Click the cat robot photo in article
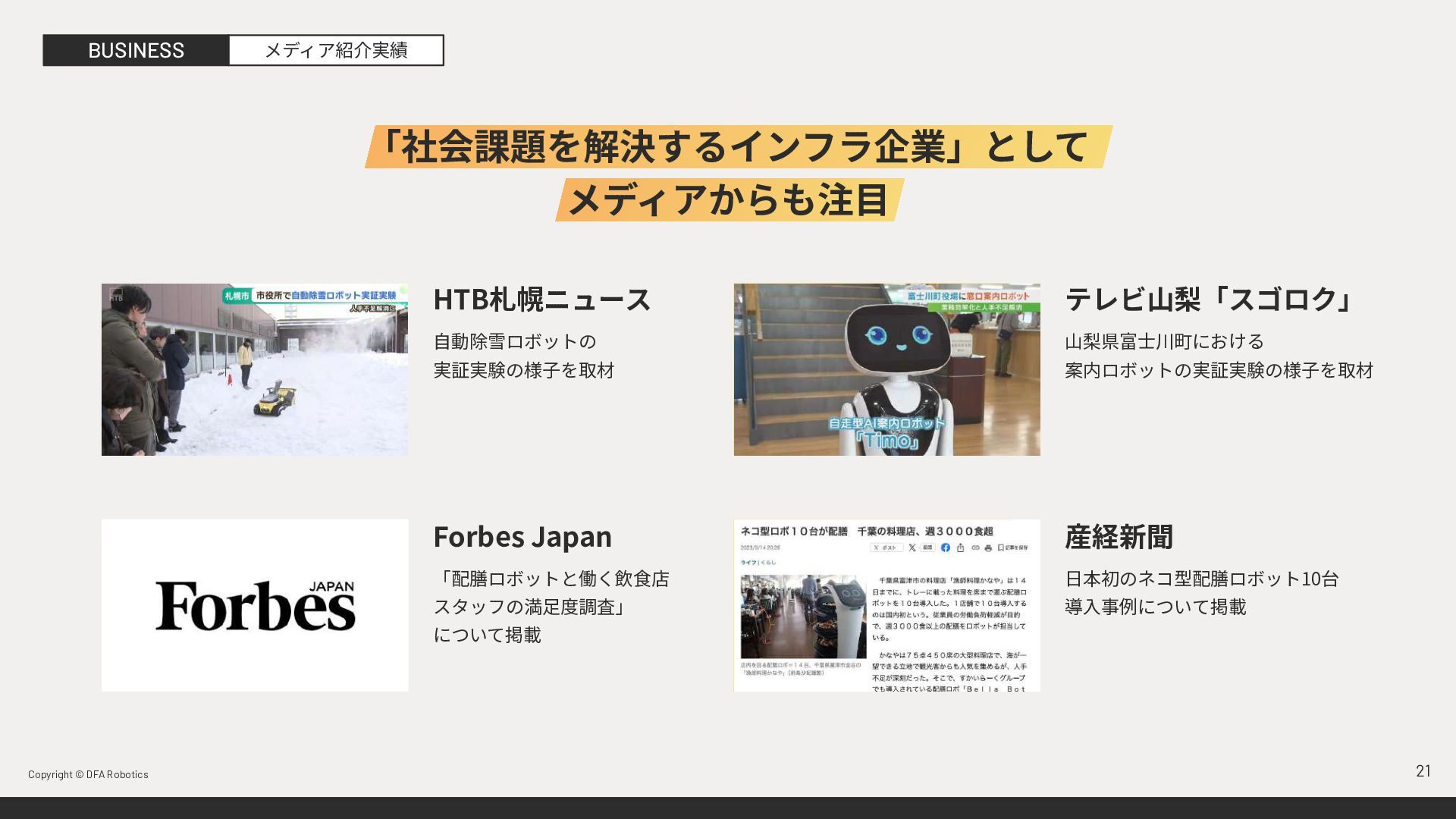 803,617
